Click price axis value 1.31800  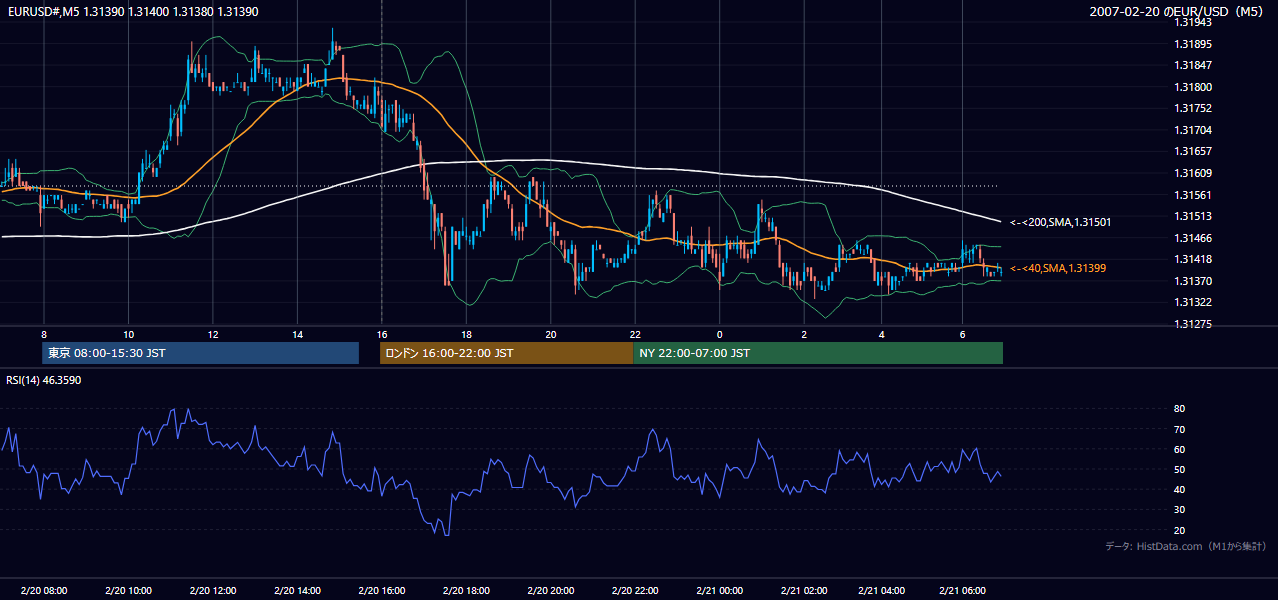[x=1193, y=87]
